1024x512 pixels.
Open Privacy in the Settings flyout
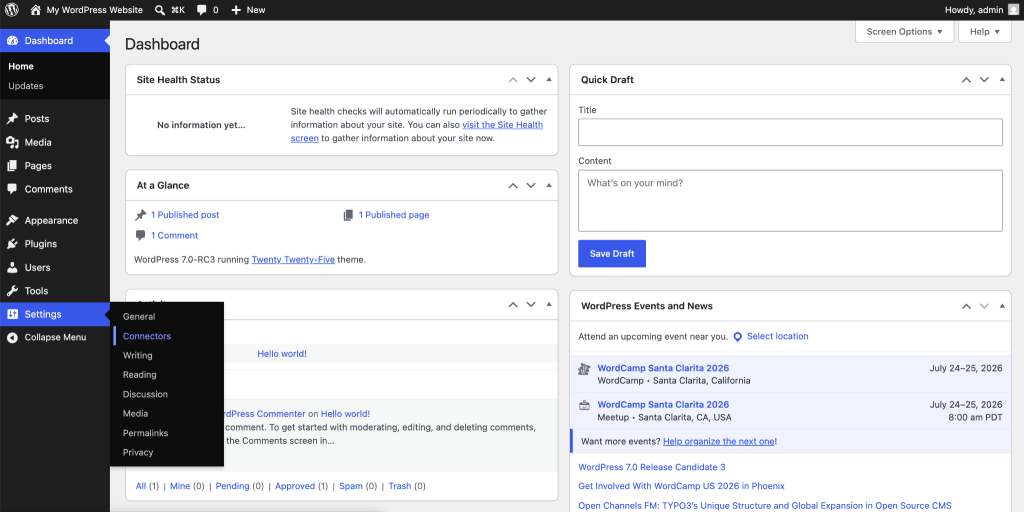click(138, 453)
